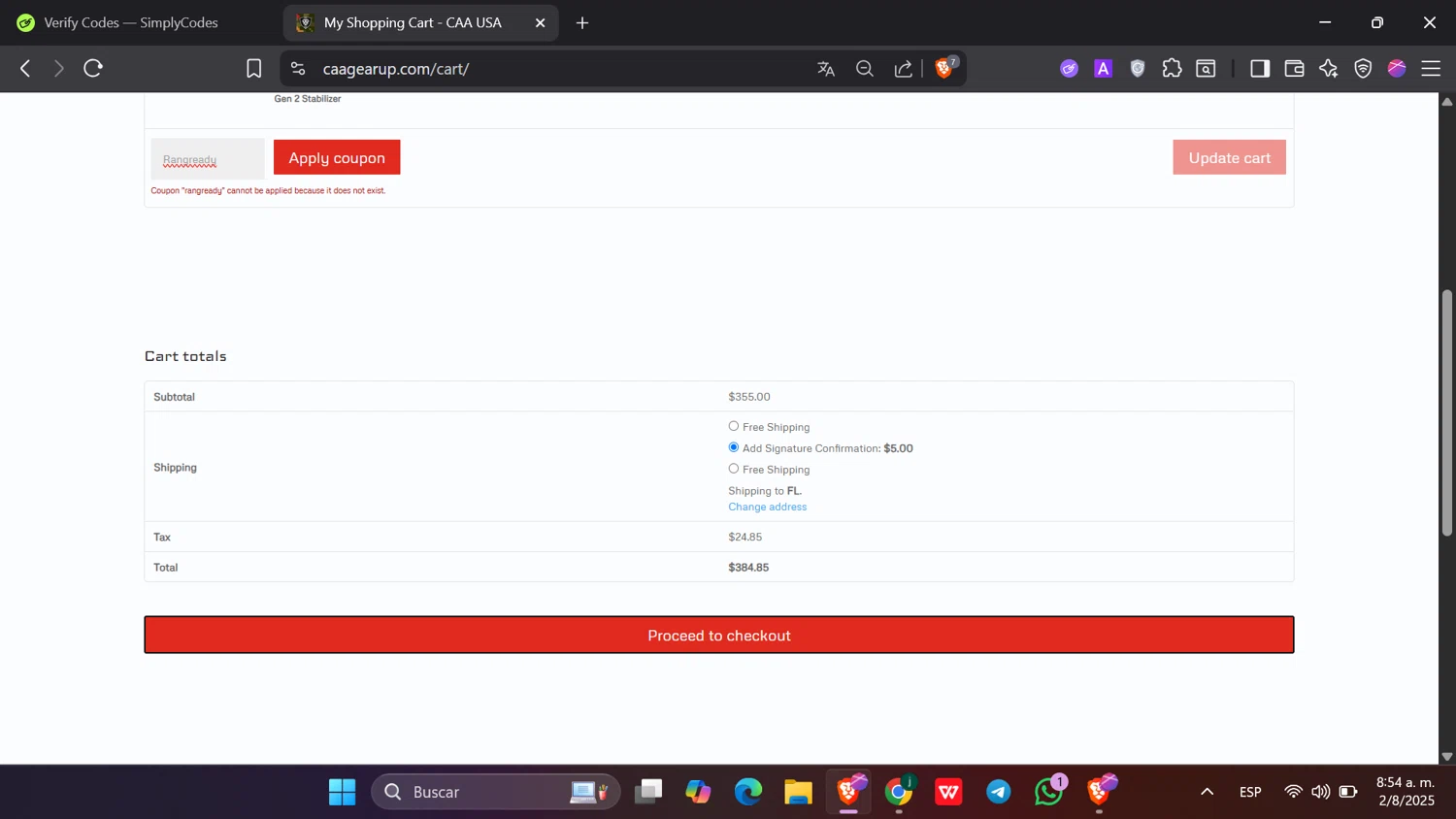Open the purple 'A' extension
Viewport: 1456px width, 819px height.
tap(1103, 69)
